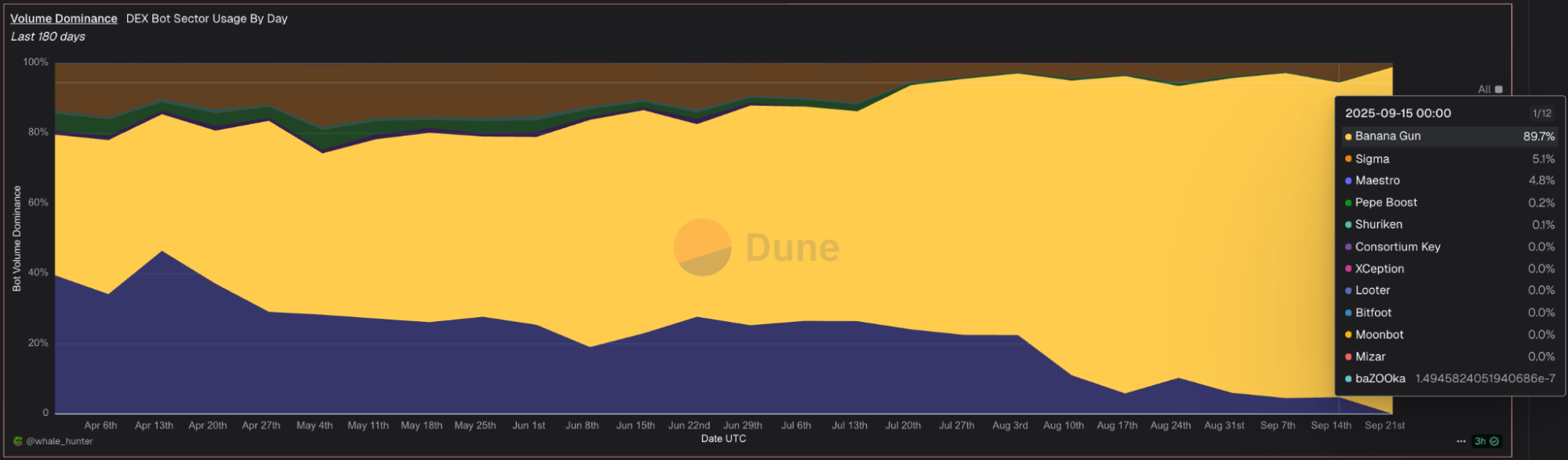1568x460 pixels.
Task: Select the XCeption tooltip row
Action: (x=1450, y=268)
